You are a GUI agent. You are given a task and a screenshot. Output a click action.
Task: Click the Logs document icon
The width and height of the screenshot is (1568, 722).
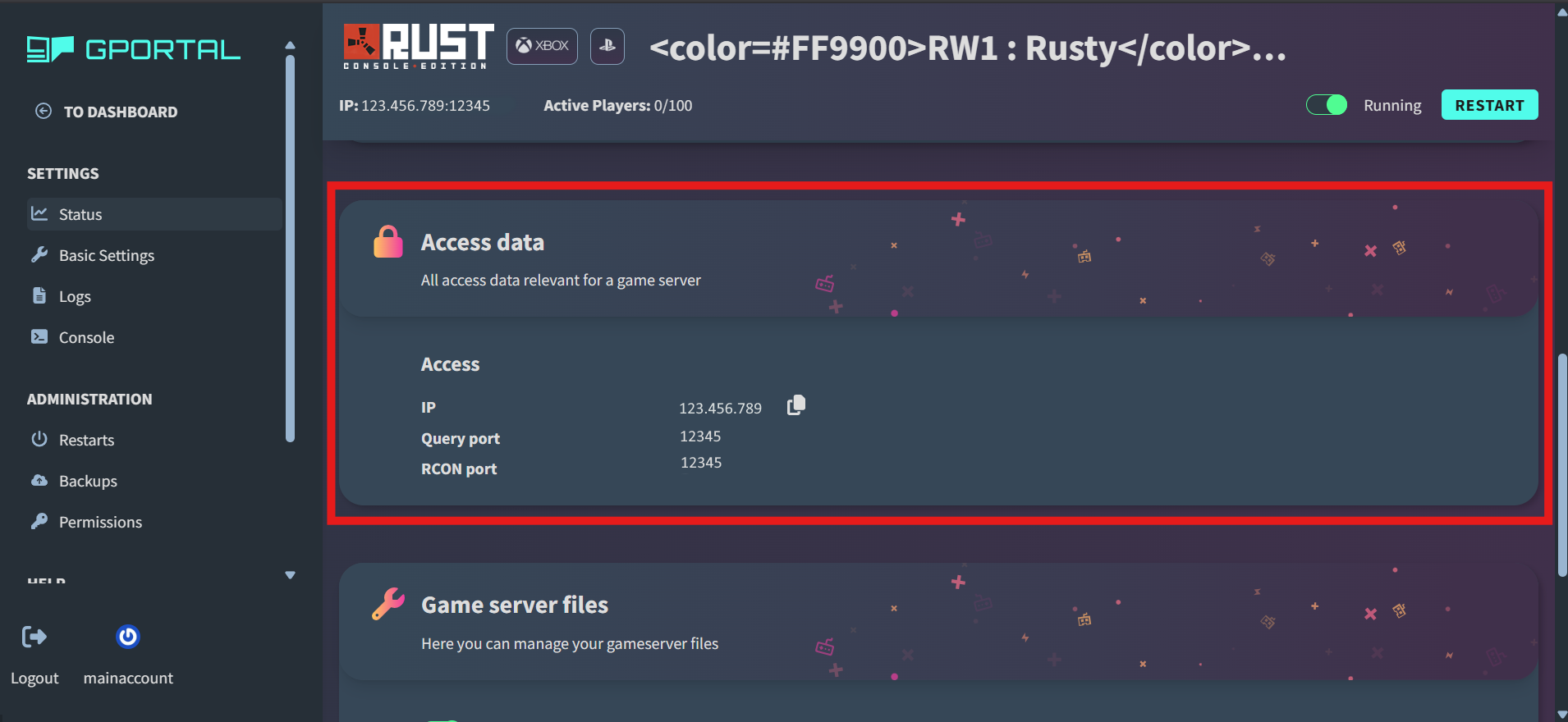[x=39, y=295]
